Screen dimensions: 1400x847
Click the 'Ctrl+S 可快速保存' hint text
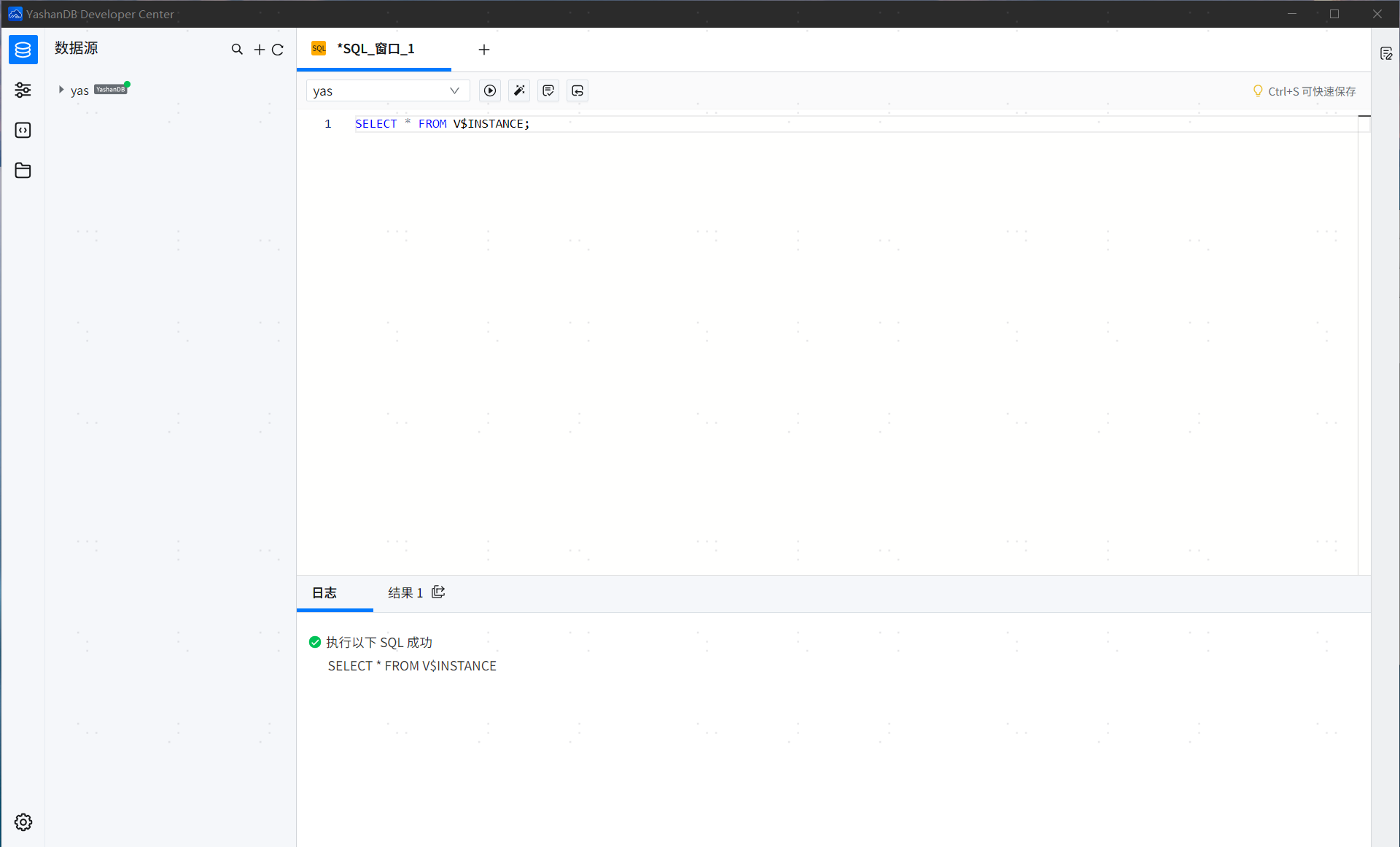click(x=1312, y=91)
